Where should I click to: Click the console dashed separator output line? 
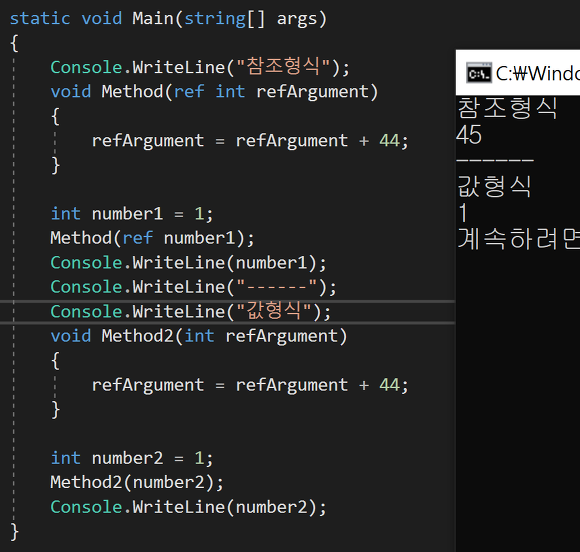[x=495, y=160]
